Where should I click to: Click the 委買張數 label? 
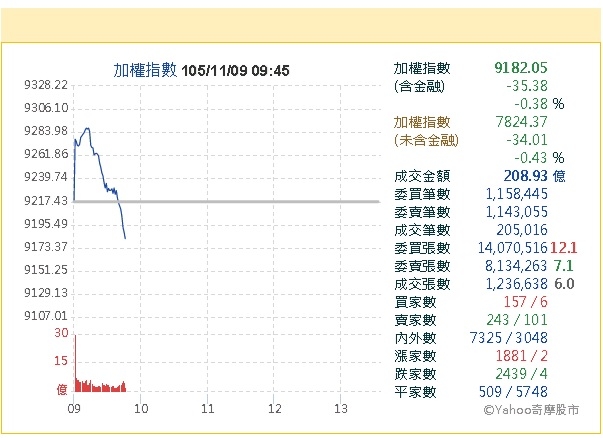tap(422, 248)
